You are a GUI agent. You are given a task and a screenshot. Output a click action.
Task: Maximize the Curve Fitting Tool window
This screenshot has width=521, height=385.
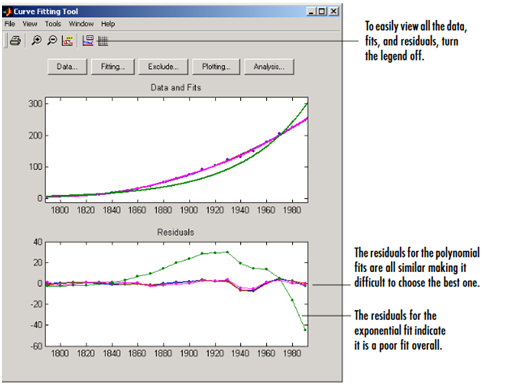pos(322,12)
